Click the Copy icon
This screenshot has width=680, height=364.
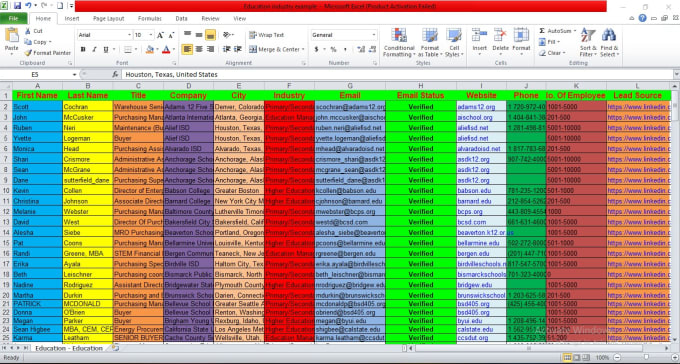click(28, 42)
